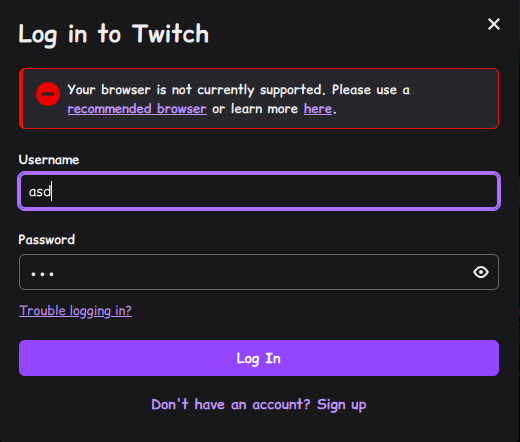The image size is (520, 442).
Task: Click the "Your browser is not currently supported" message
Action: (195, 90)
